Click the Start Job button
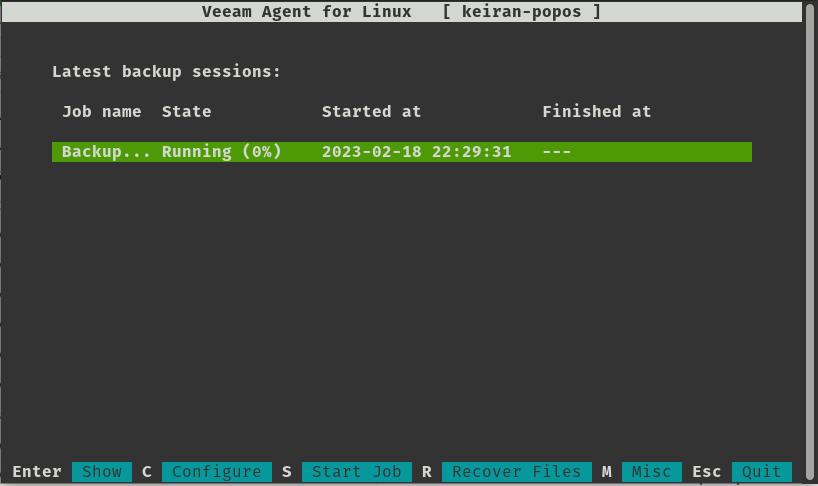The width and height of the screenshot is (818, 486). coord(357,471)
